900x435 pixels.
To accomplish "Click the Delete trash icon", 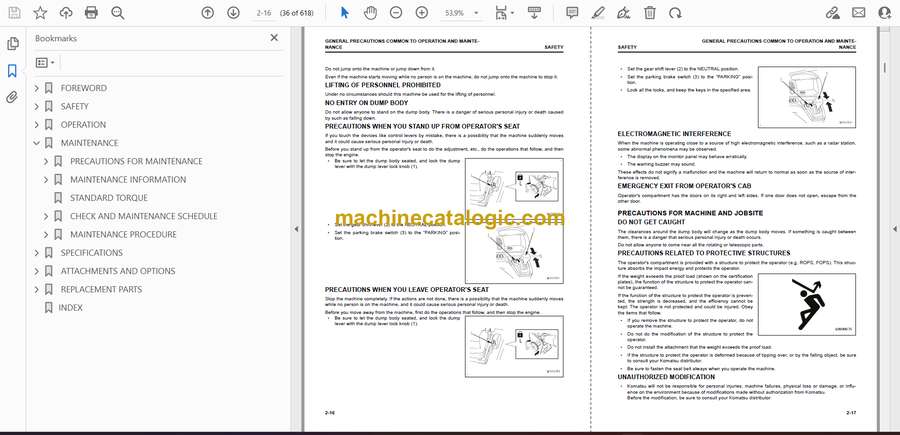I will (650, 13).
